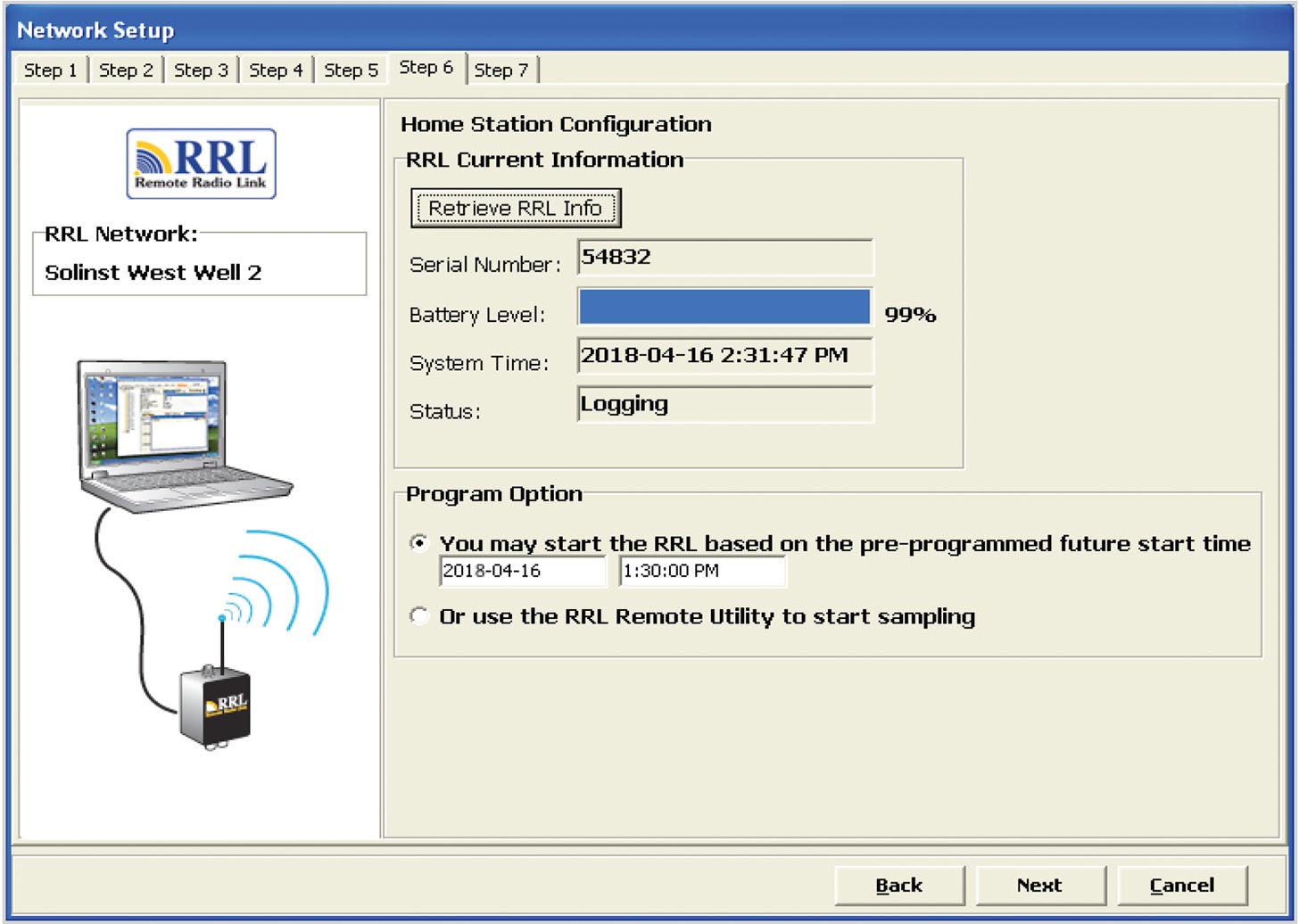This screenshot has height=924, width=1299.
Task: Select the pre-programmed future start time option
Action: [419, 541]
